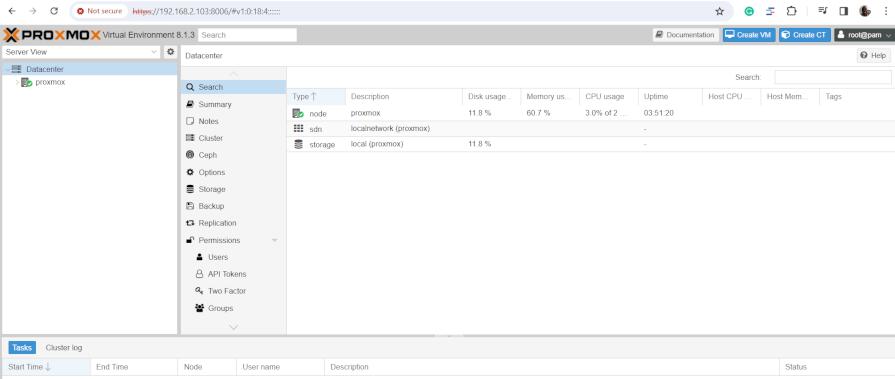Click the sdn grid icon
This screenshot has height=379, width=895.
[x=298, y=128]
